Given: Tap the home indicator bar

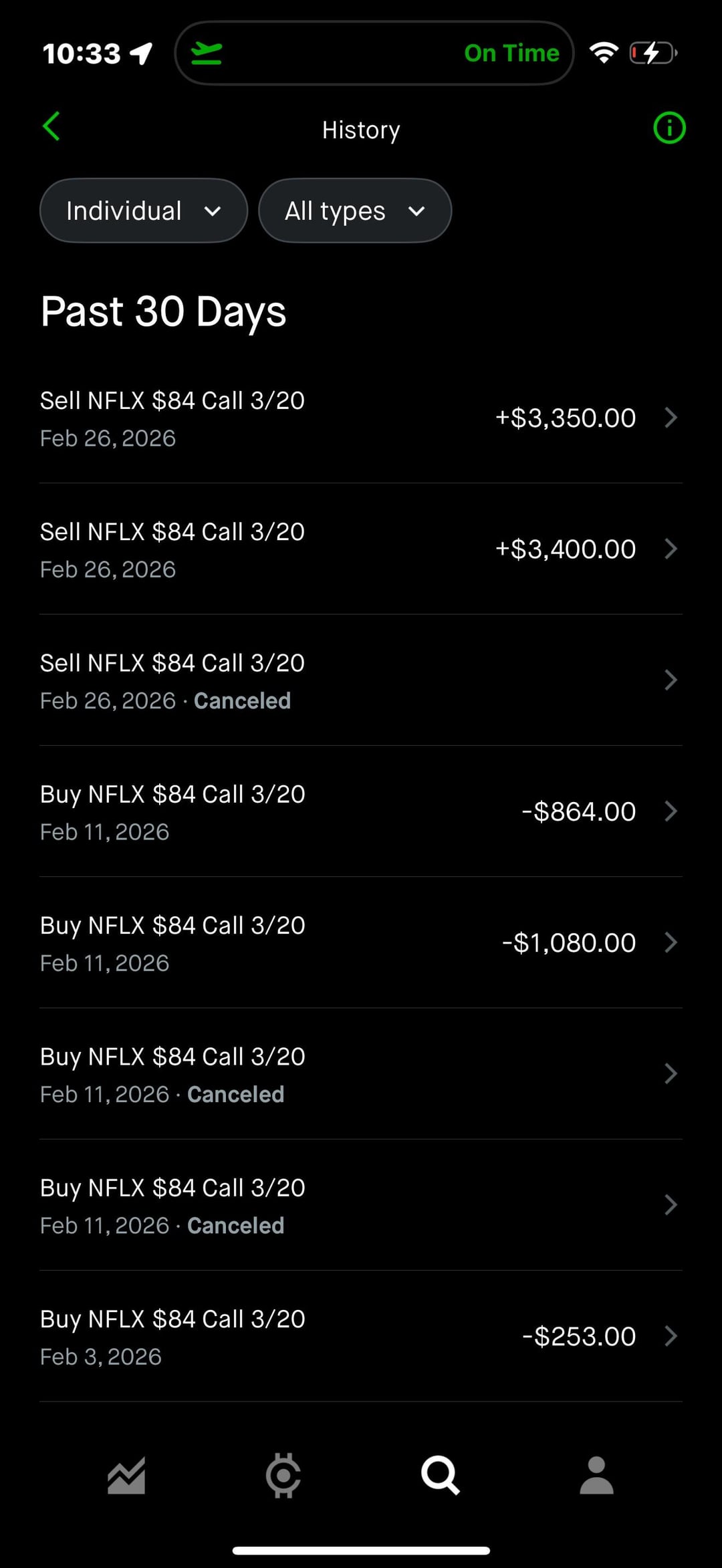Looking at the screenshot, I should (x=361, y=1551).
